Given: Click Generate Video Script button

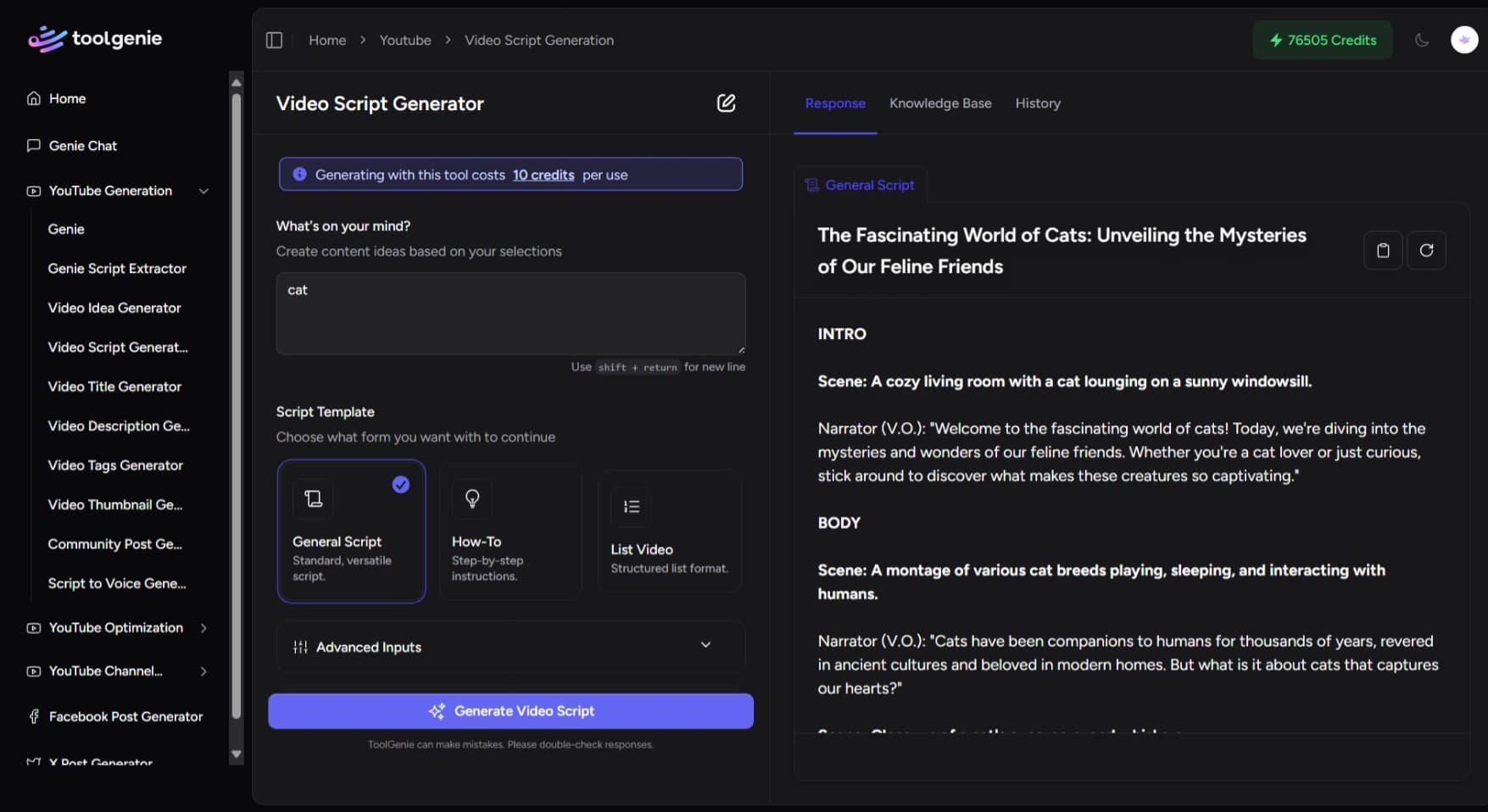Looking at the screenshot, I should click(x=510, y=711).
